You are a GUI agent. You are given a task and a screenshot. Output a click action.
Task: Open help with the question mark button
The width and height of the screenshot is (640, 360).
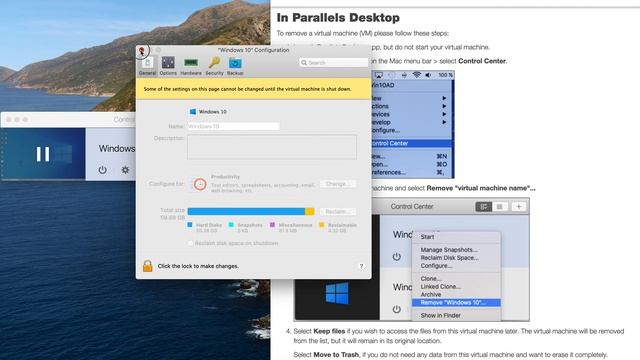point(361,266)
